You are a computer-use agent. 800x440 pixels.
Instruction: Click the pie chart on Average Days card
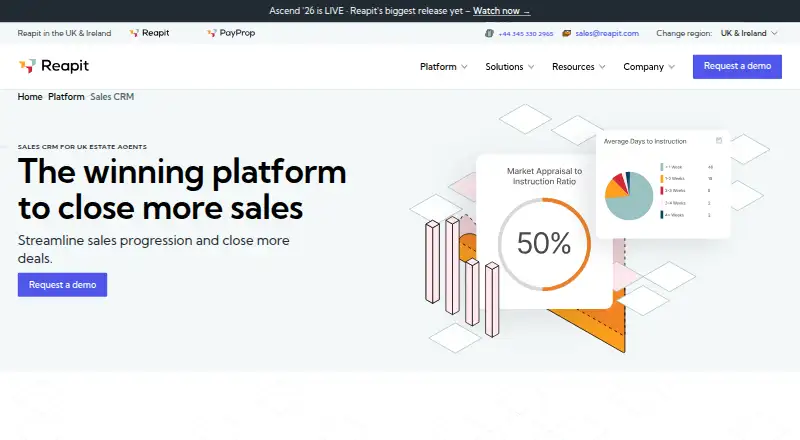(629, 195)
